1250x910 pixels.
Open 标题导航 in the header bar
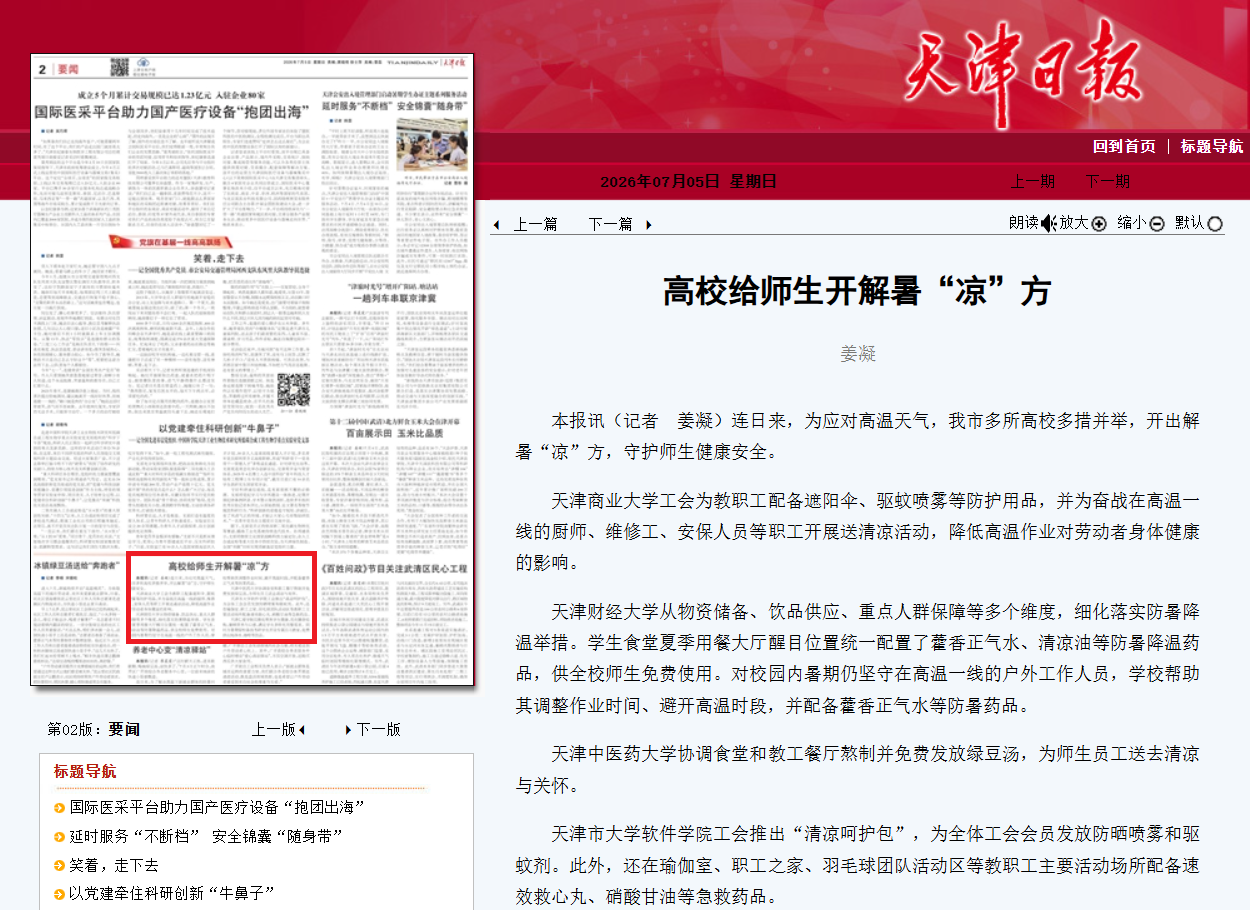pos(1212,146)
